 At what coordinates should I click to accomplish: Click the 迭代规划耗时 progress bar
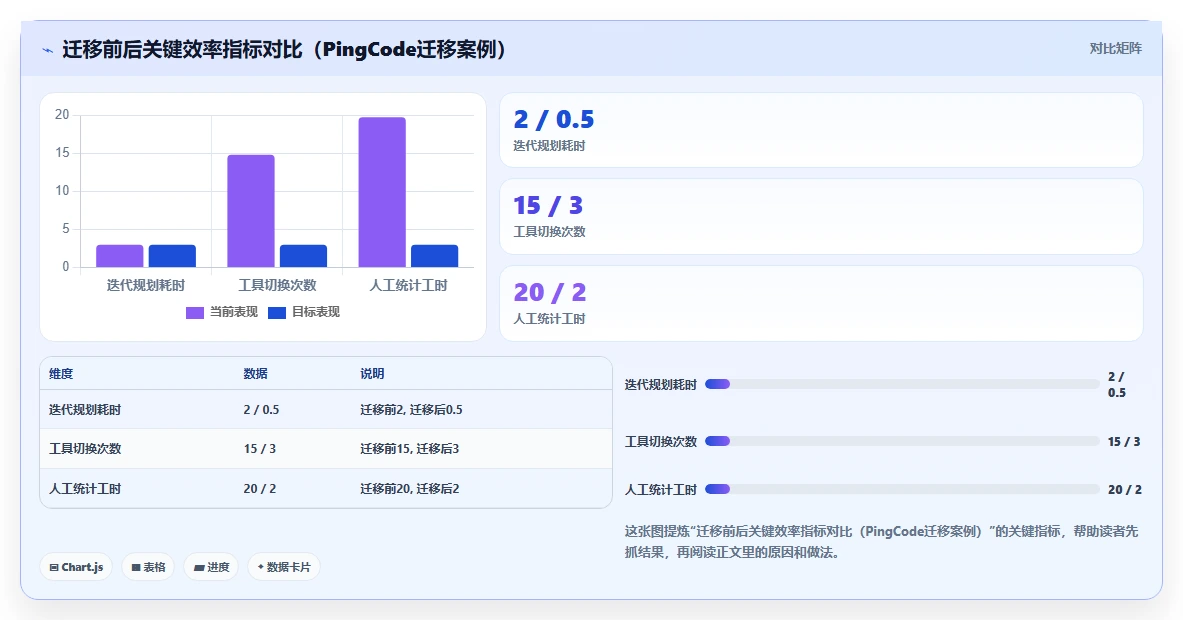click(x=902, y=384)
